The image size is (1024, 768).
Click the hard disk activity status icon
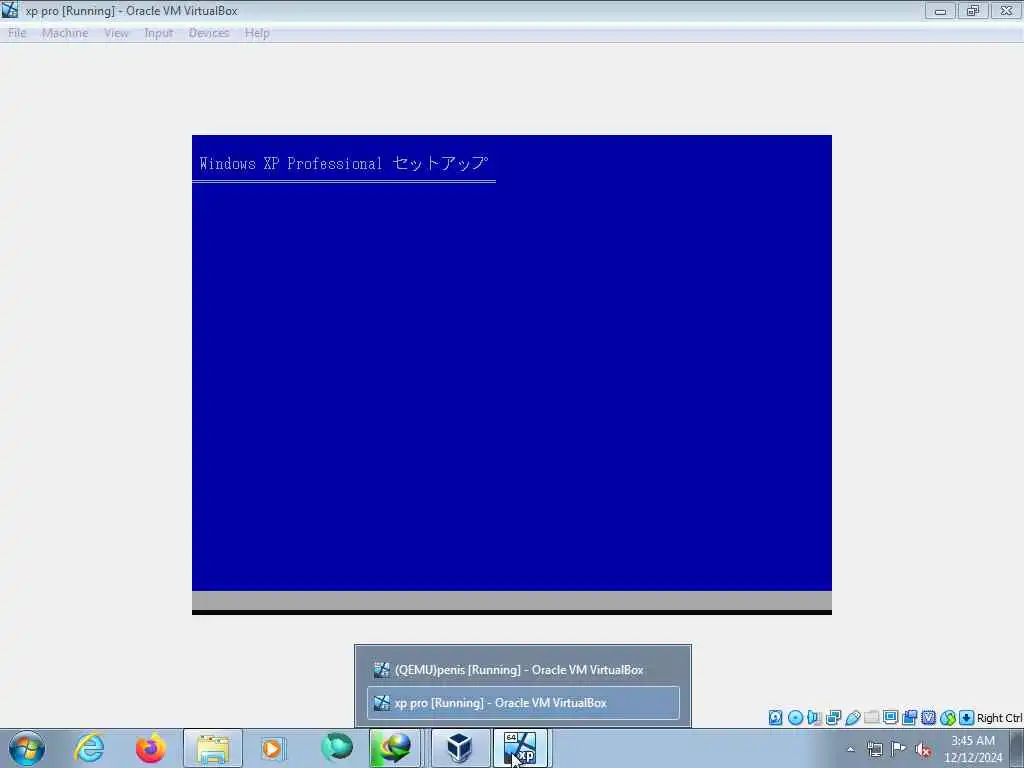pyautogui.click(x=775, y=718)
